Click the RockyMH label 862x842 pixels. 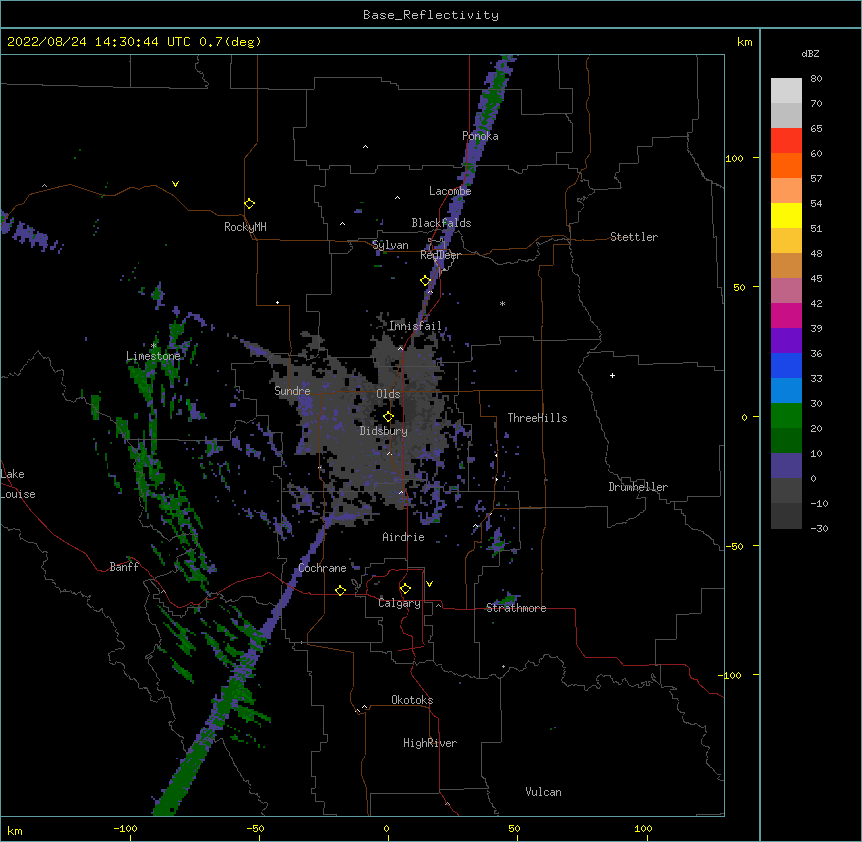[245, 227]
